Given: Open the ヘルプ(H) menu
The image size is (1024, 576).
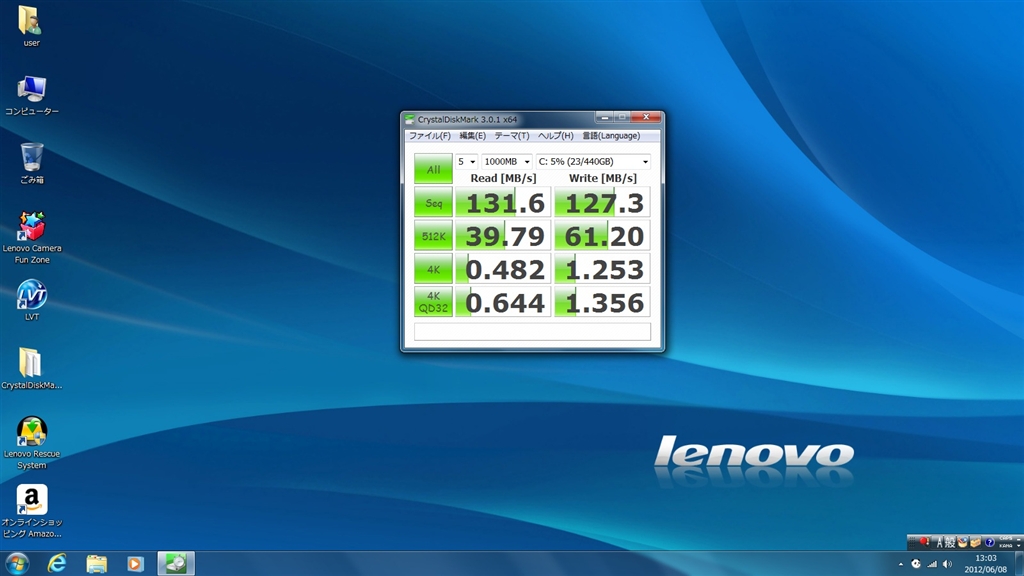Looking at the screenshot, I should (x=555, y=136).
